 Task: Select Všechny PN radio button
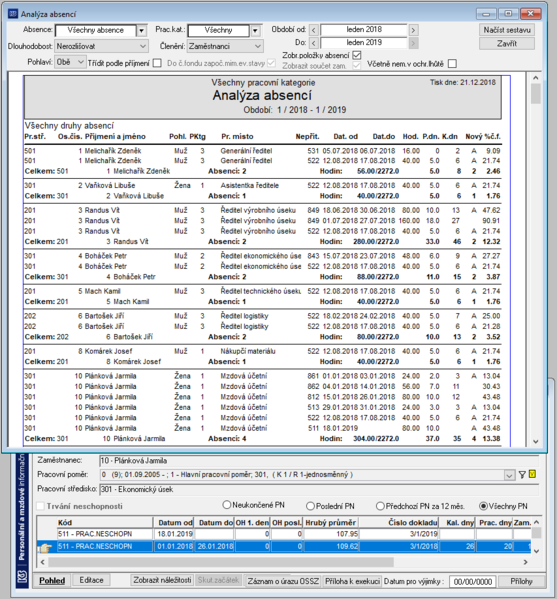point(483,506)
